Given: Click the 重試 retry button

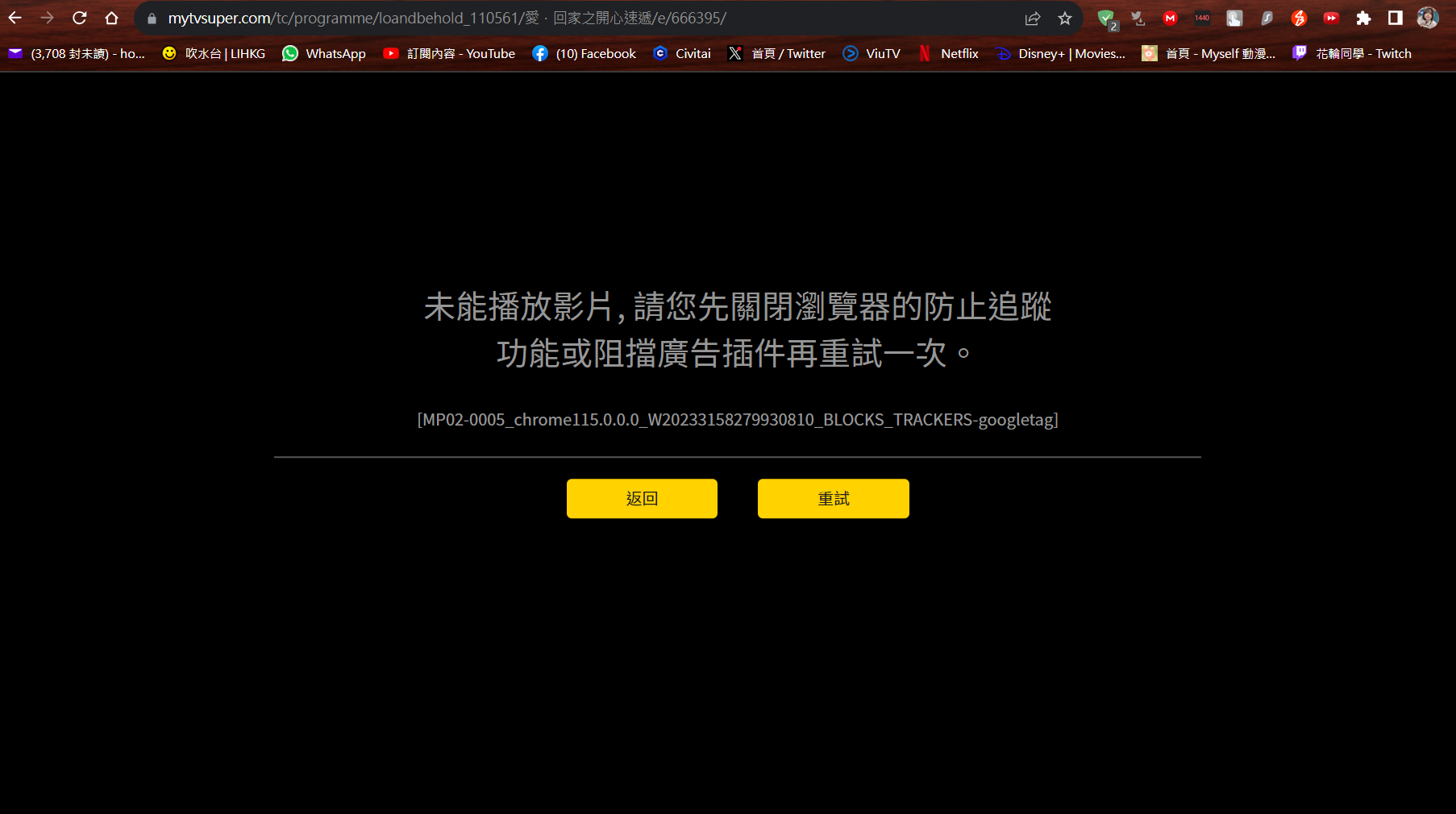Looking at the screenshot, I should (833, 498).
